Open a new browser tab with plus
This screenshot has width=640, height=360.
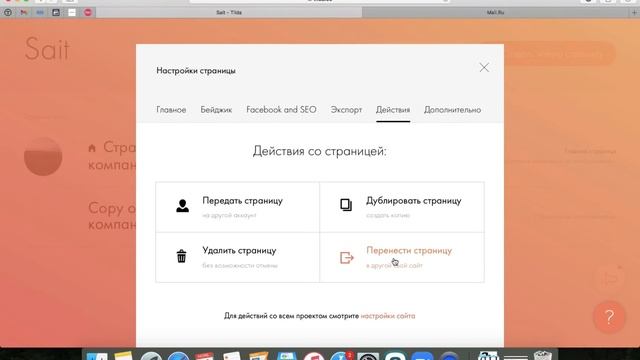[x=634, y=13]
